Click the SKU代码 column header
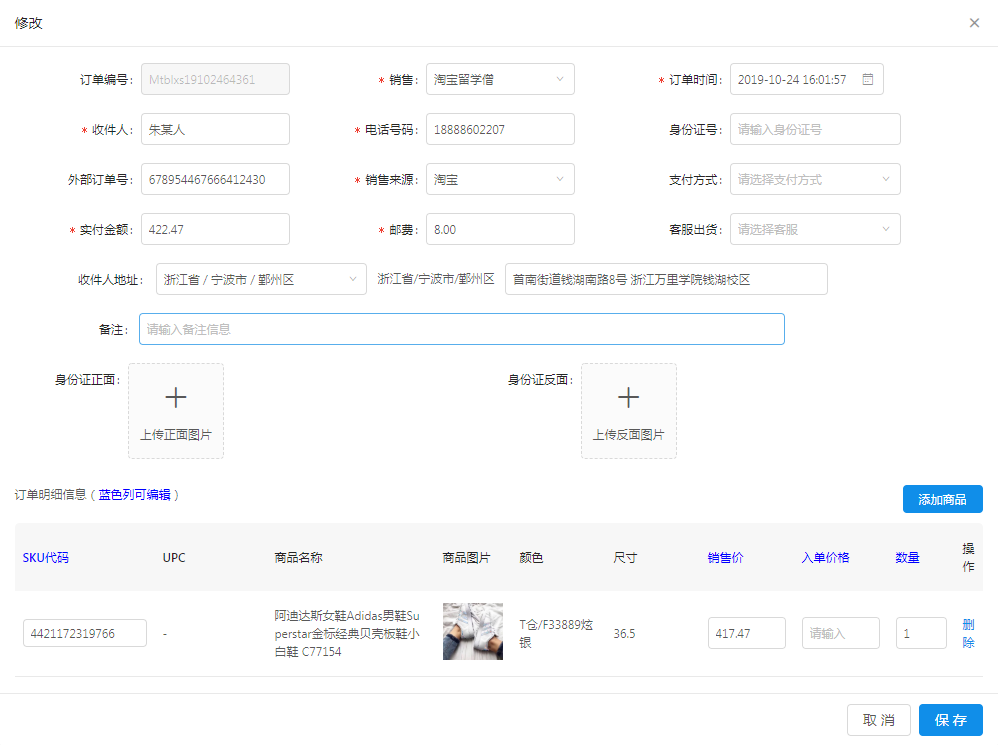The image size is (998, 745). [46, 557]
